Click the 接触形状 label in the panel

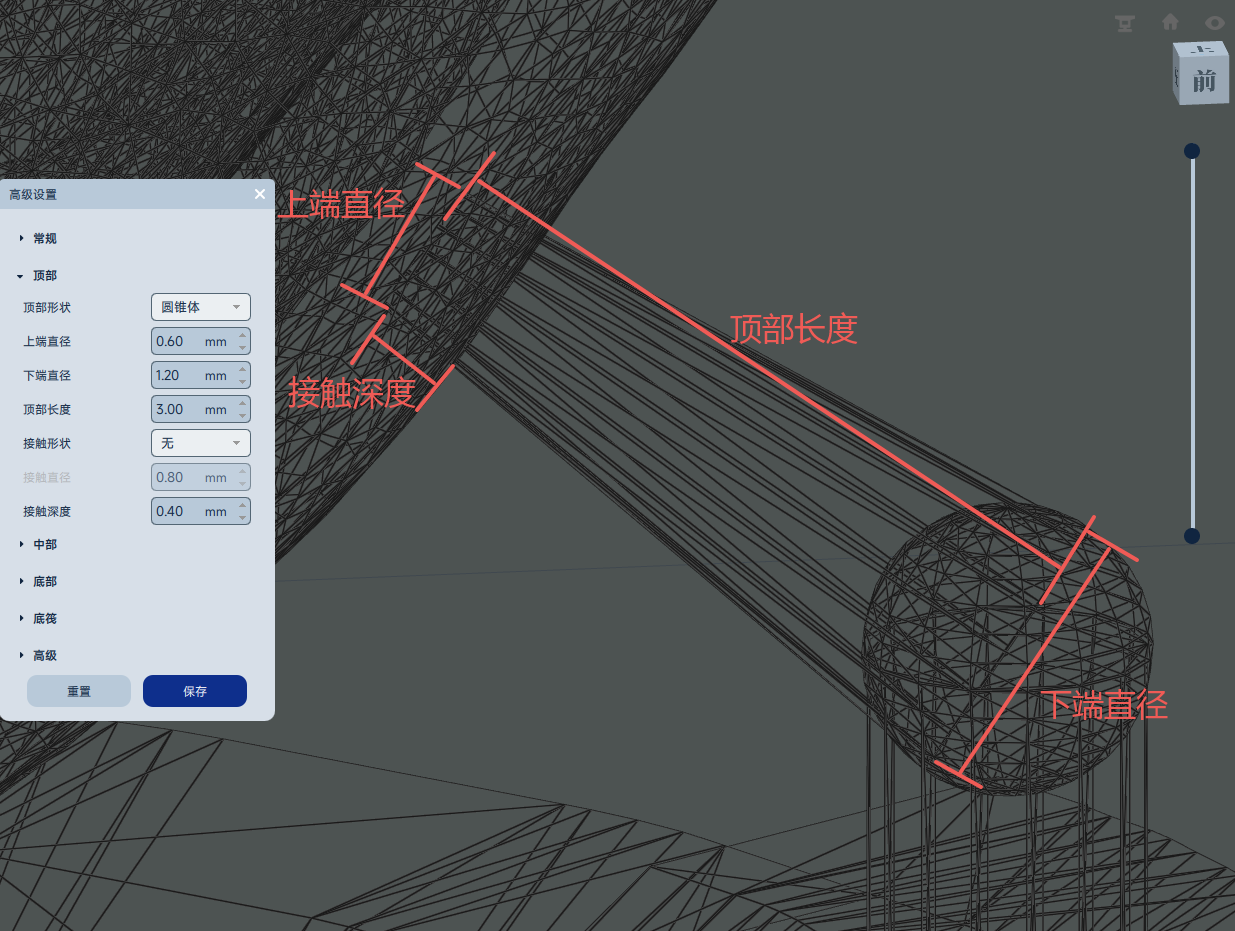point(47,443)
